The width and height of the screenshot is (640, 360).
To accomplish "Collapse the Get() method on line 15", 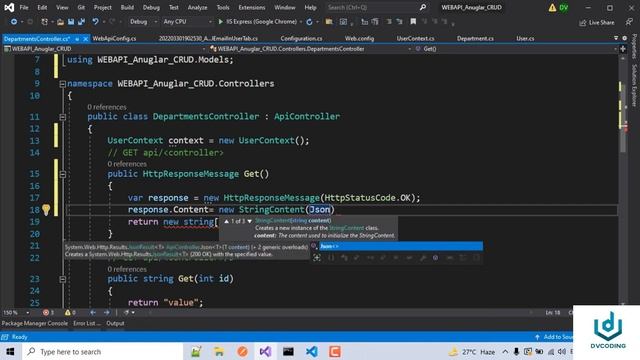I will [x=62, y=174].
